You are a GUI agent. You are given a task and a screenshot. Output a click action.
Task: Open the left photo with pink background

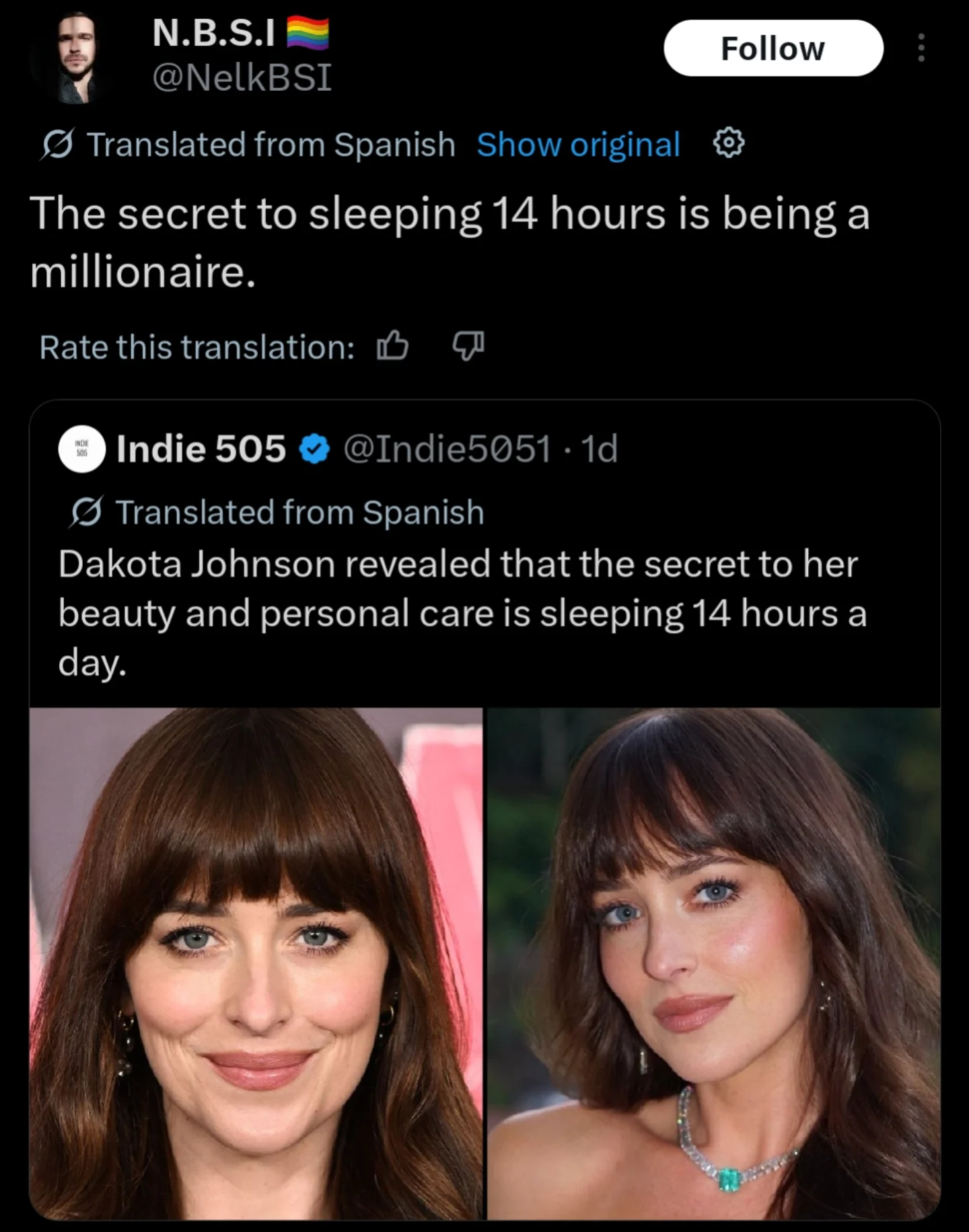coord(256,963)
